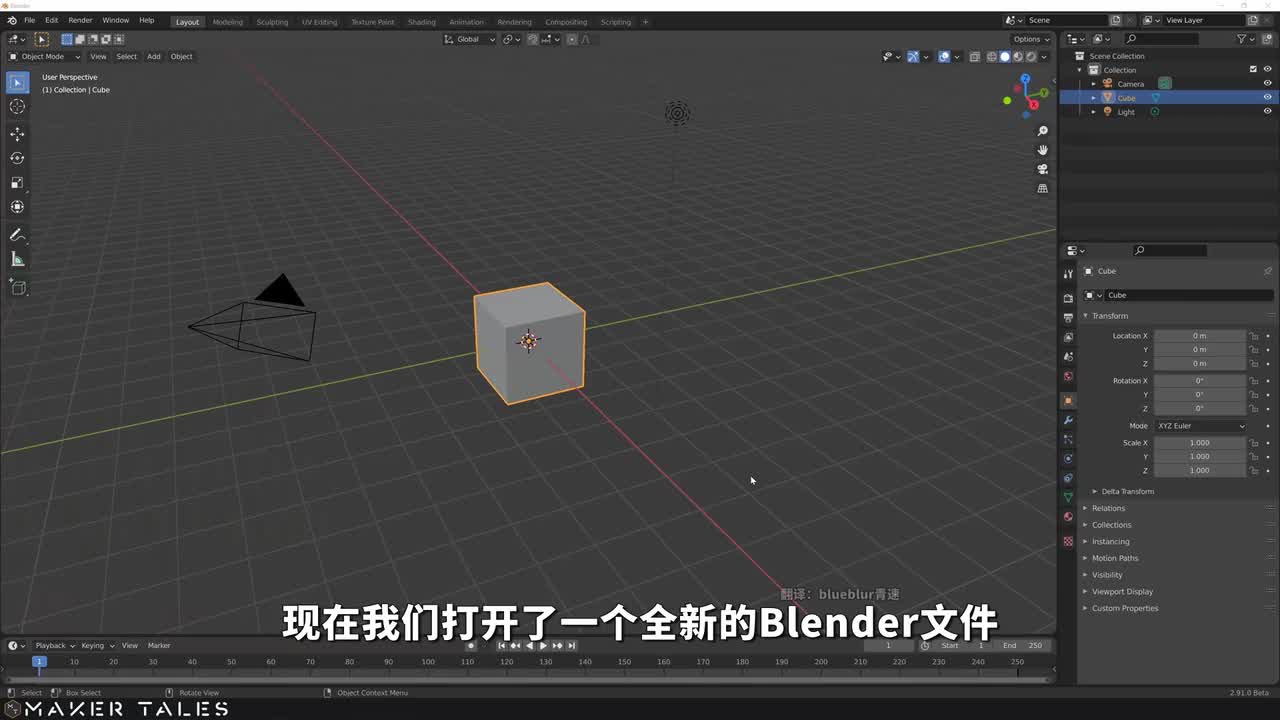The width and height of the screenshot is (1280, 720).
Task: Open the Modifier properties wrench tab
Action: click(x=1068, y=420)
